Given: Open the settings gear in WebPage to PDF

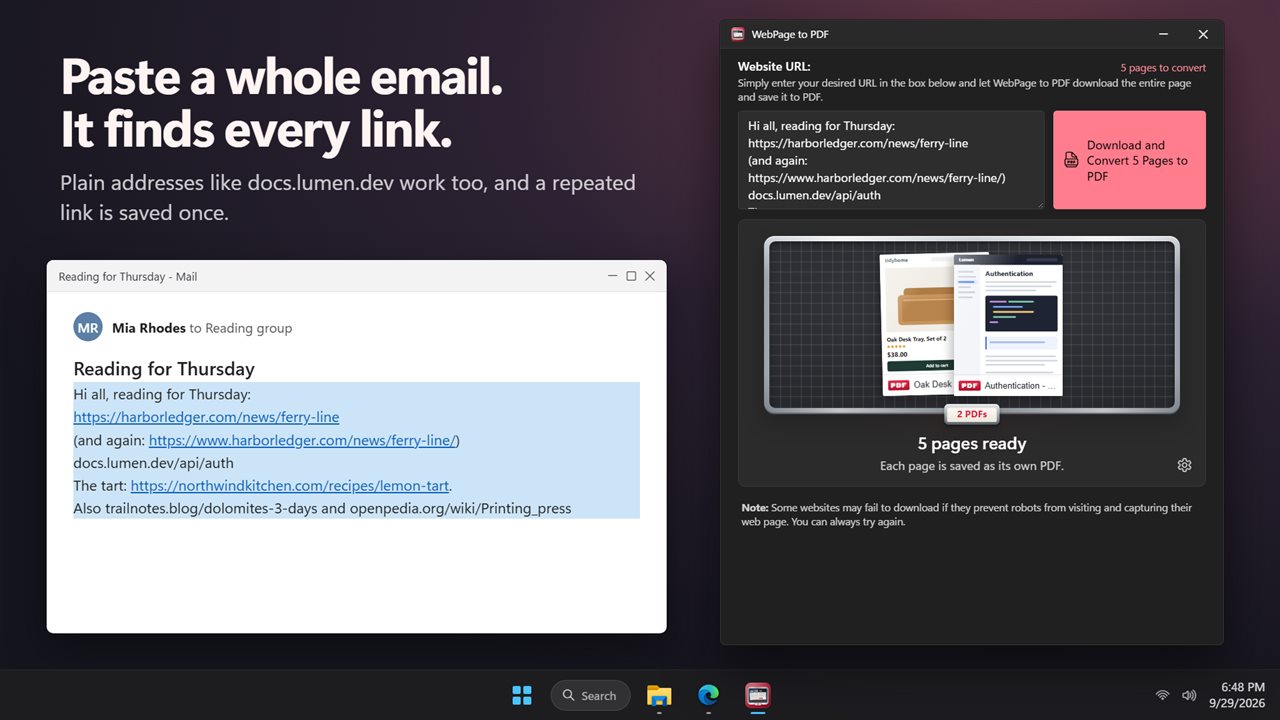Looking at the screenshot, I should click(x=1185, y=465).
